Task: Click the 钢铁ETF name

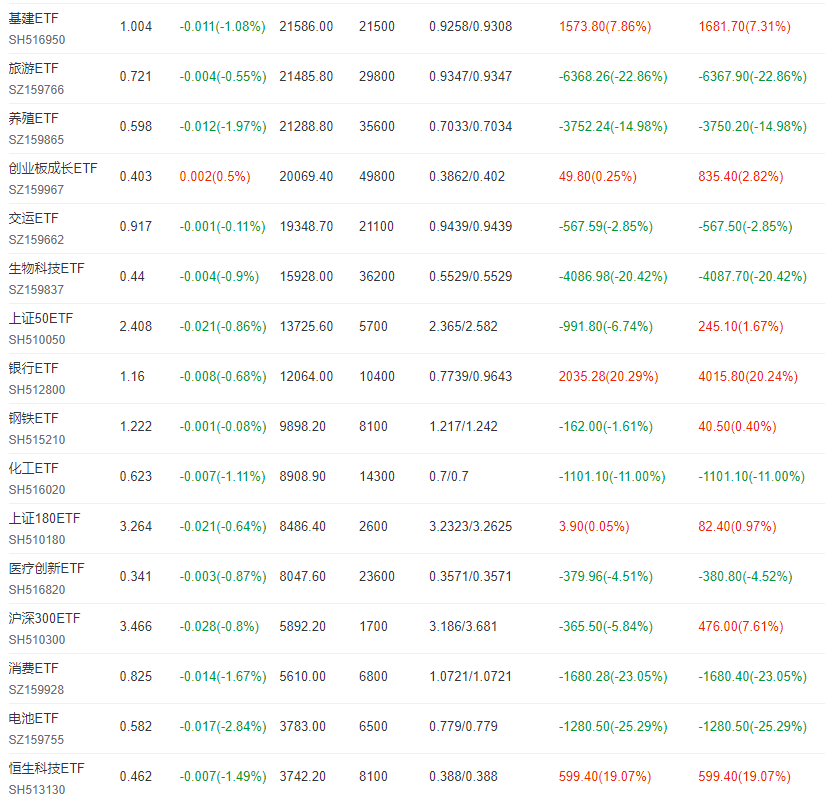Action: coord(33,418)
